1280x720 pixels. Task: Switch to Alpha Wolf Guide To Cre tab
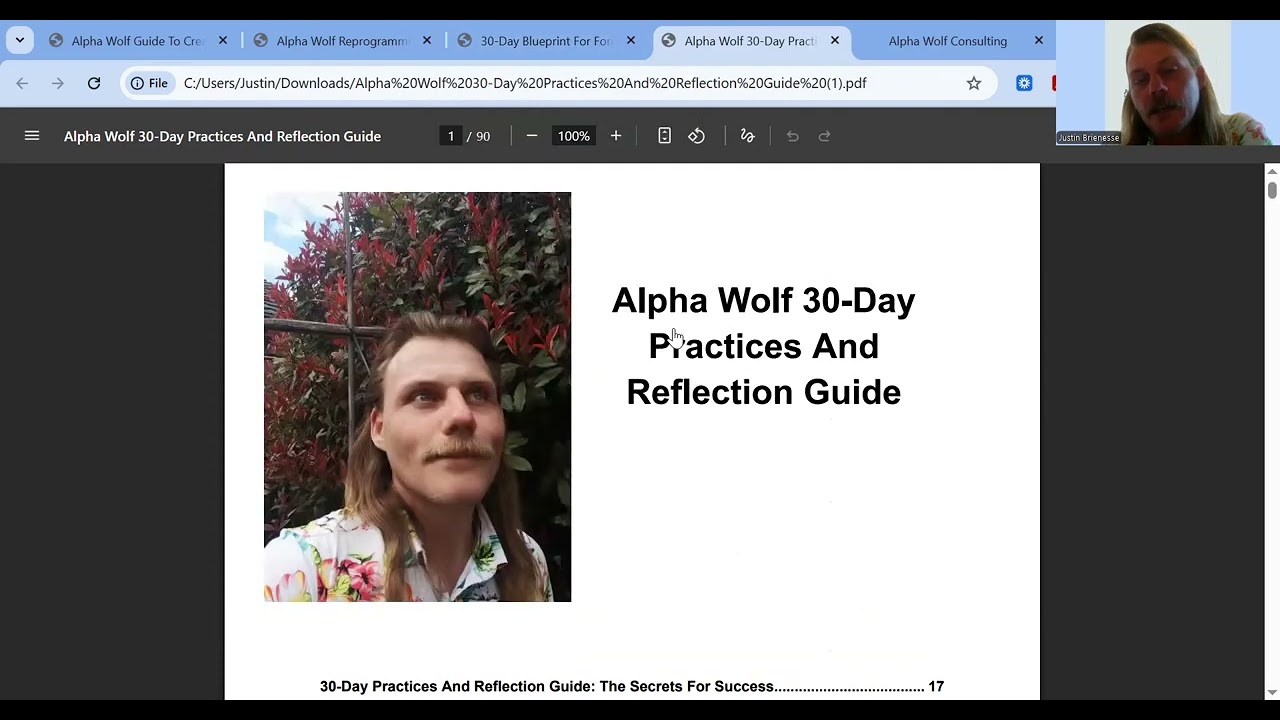(140, 41)
